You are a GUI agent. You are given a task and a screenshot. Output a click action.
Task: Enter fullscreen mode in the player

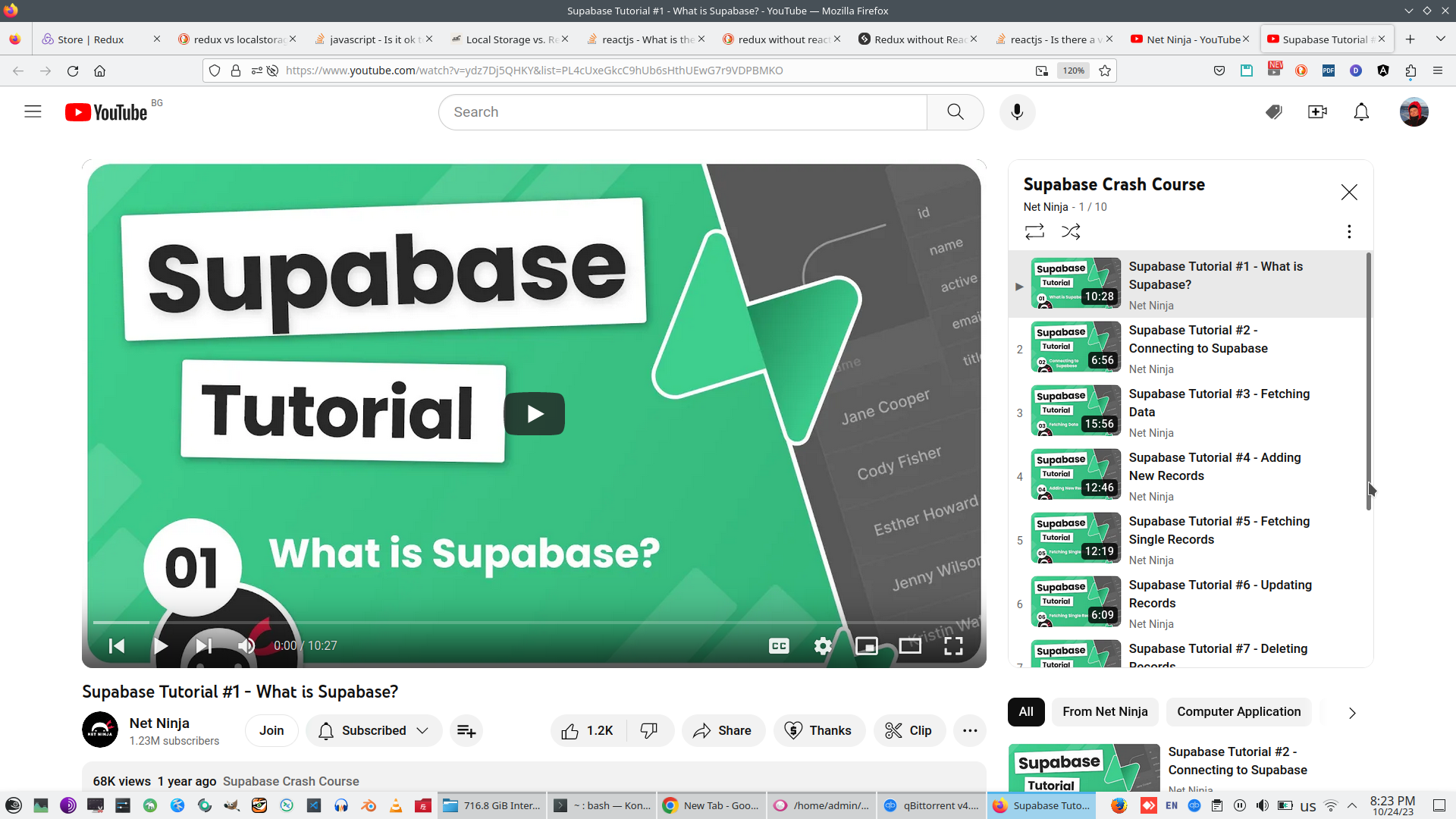pos(953,646)
